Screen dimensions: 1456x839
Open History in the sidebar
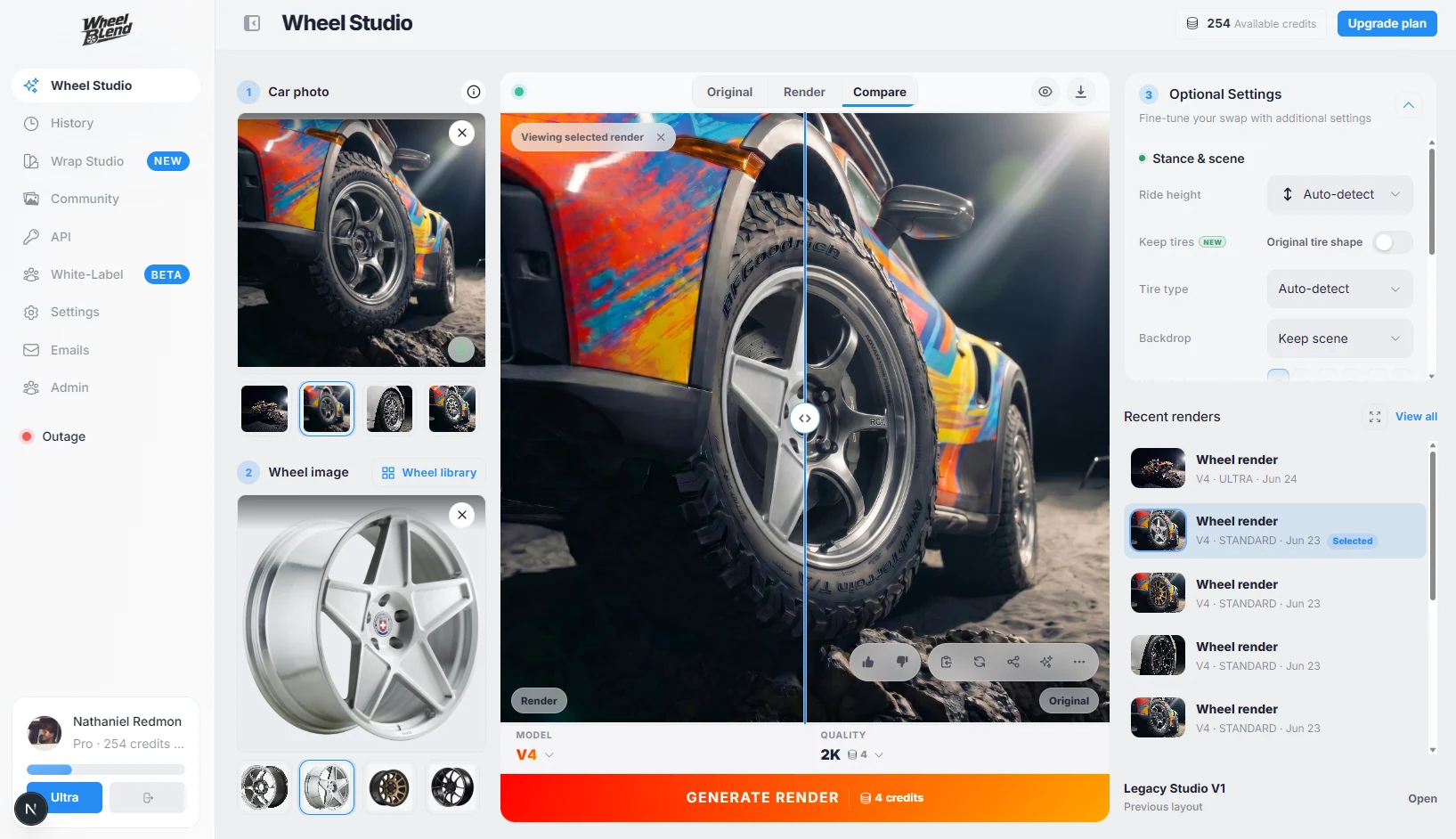coord(106,123)
